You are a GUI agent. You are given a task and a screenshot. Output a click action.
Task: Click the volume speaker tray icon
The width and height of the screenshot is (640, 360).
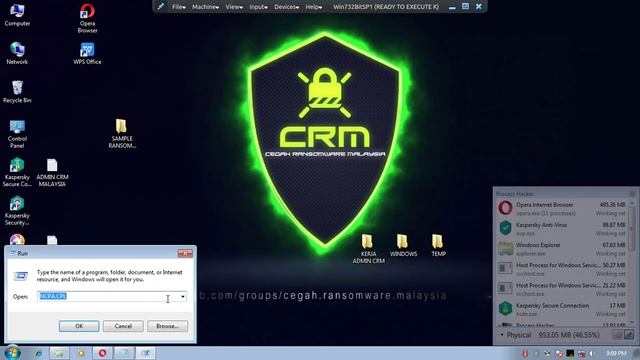coord(592,353)
